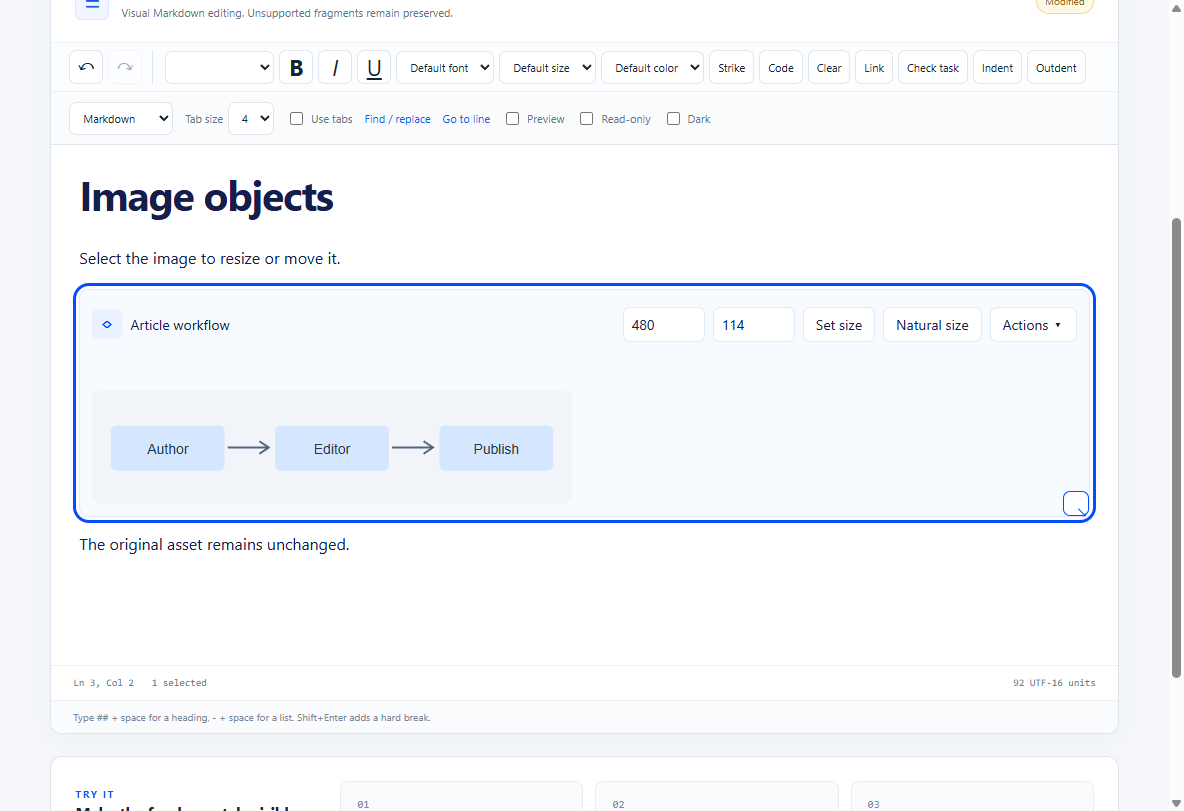Open Go to line
The height and width of the screenshot is (811, 1184).
pyautogui.click(x=466, y=119)
